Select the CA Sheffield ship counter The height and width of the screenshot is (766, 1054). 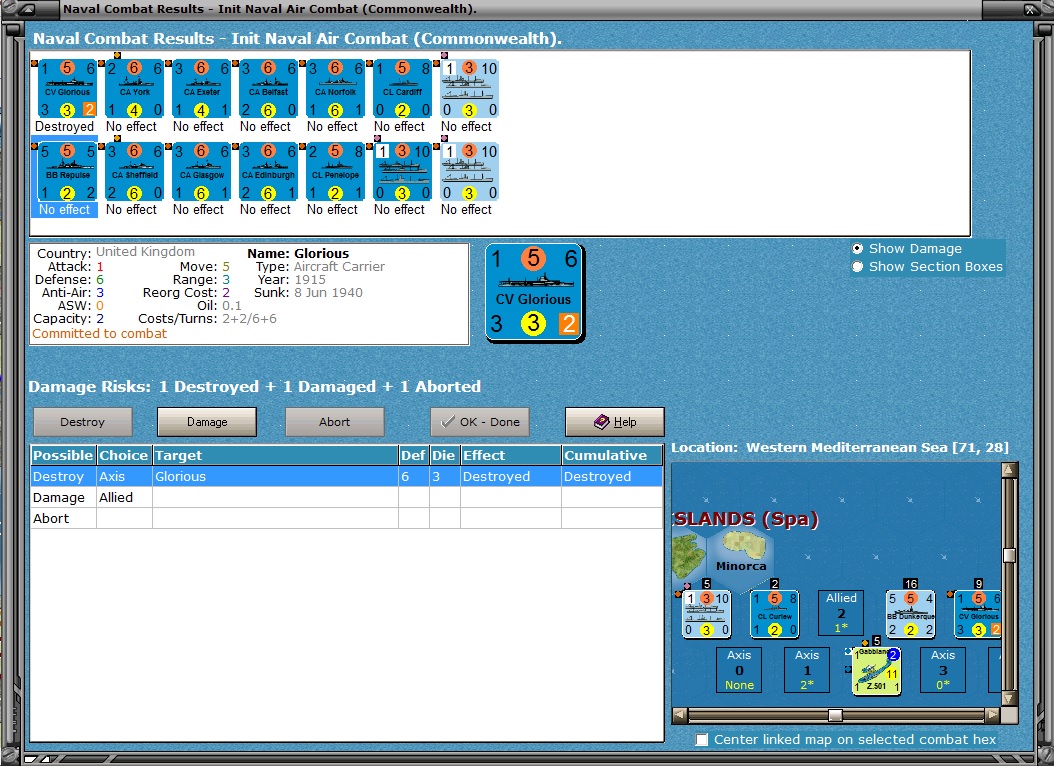click(x=134, y=172)
